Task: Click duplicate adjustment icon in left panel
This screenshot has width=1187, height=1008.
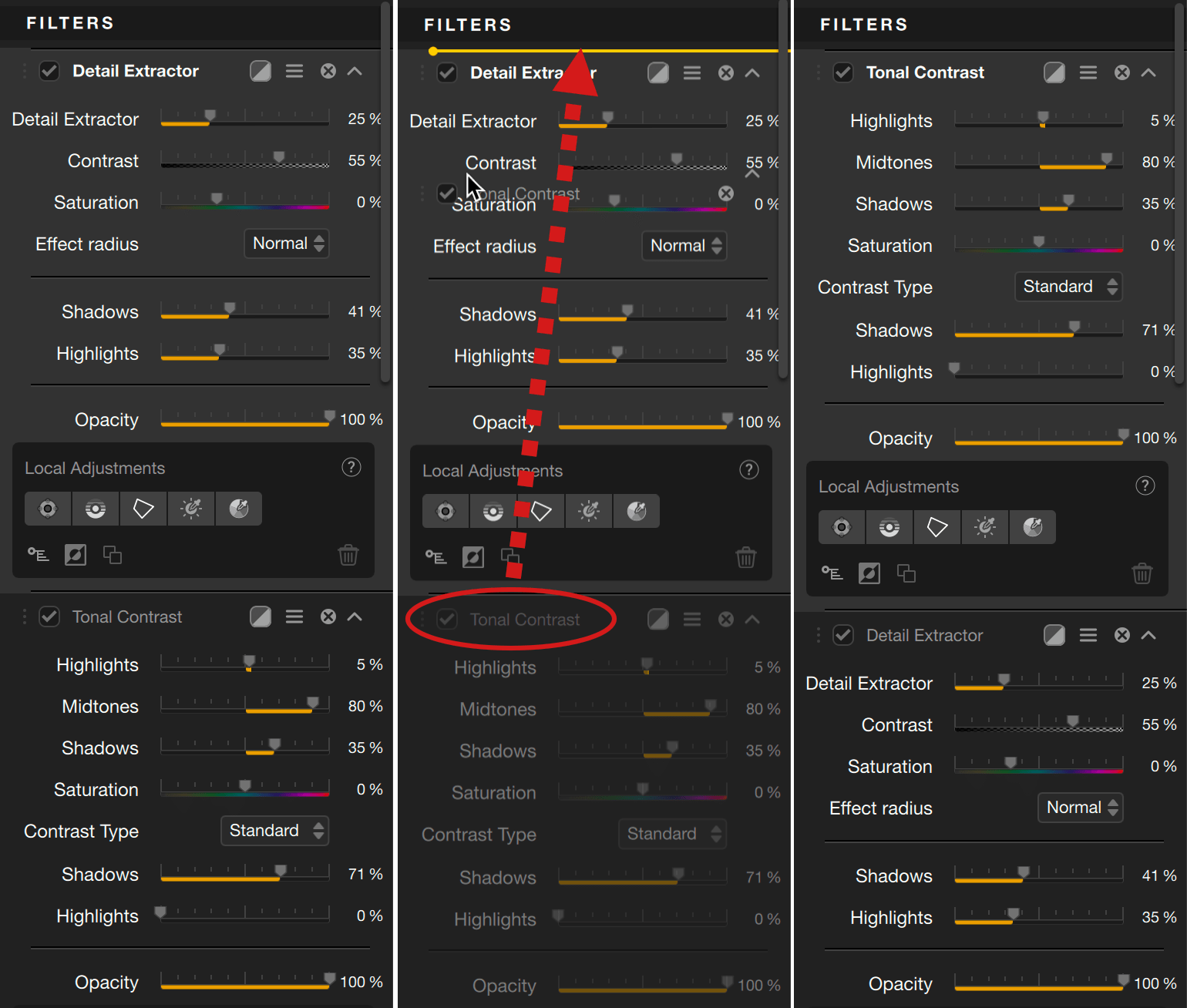Action: (x=113, y=555)
